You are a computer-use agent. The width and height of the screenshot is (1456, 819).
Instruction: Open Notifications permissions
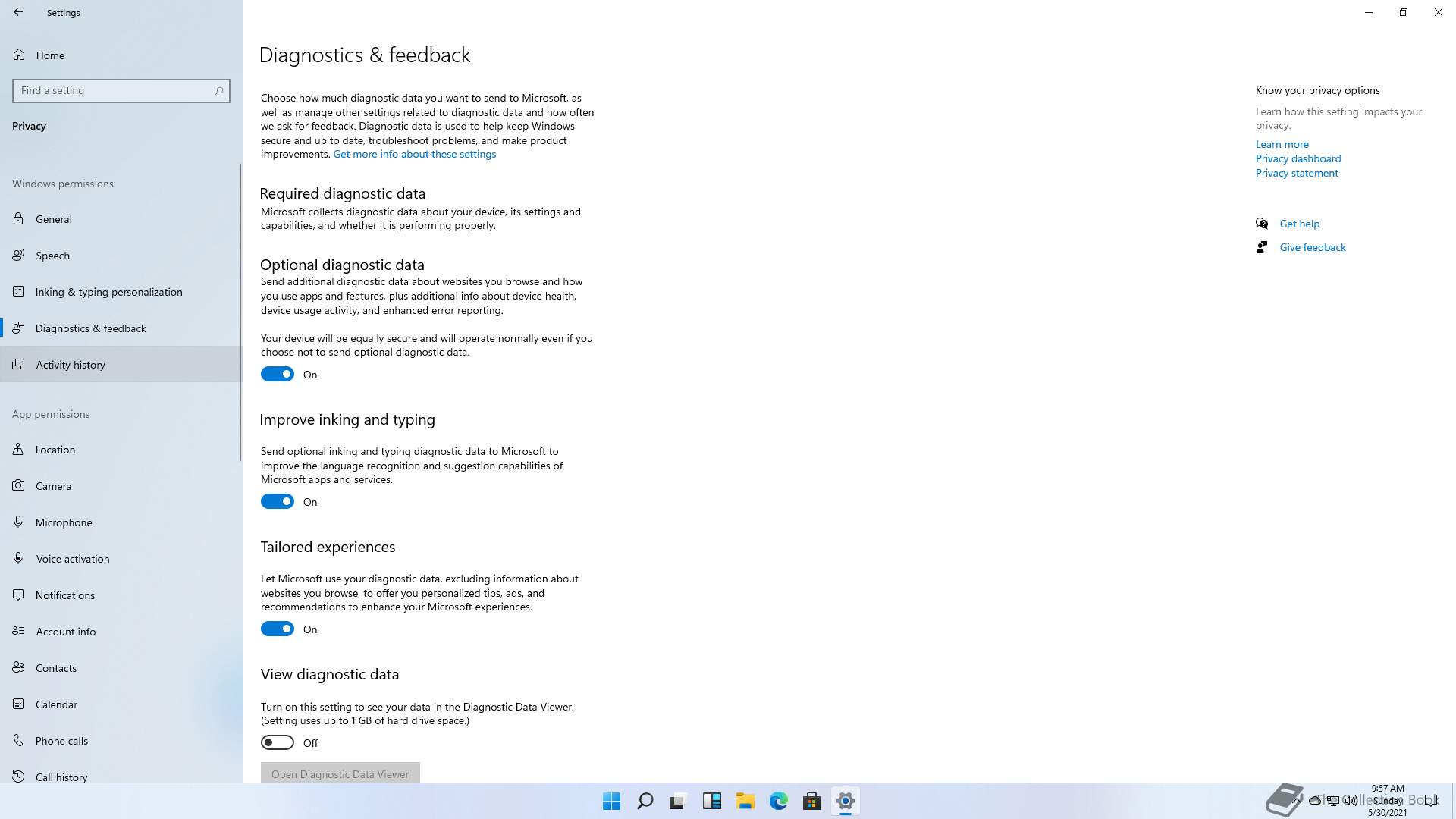point(121,595)
